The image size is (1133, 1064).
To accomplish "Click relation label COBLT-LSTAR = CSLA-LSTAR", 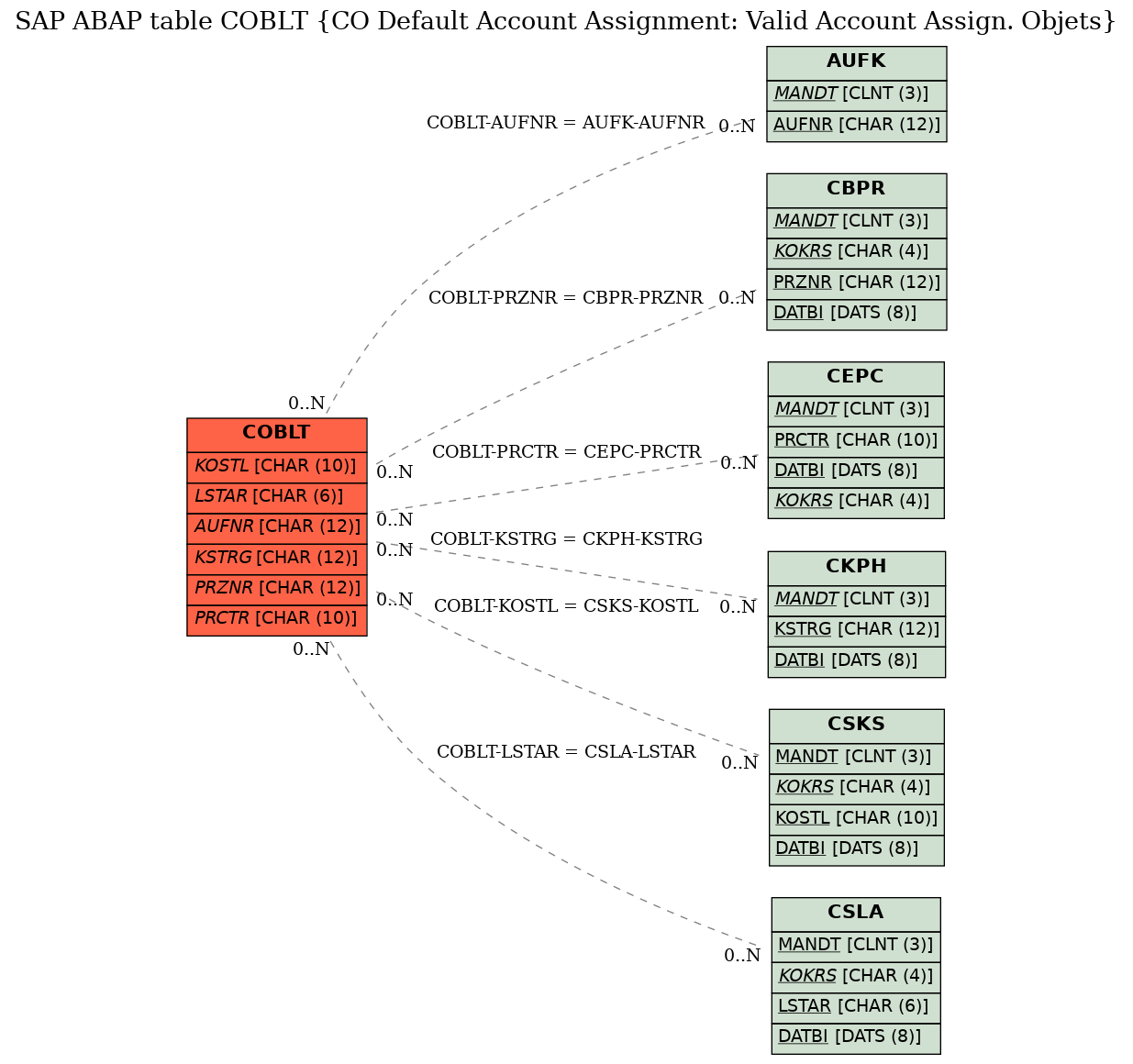I will coord(566,752).
